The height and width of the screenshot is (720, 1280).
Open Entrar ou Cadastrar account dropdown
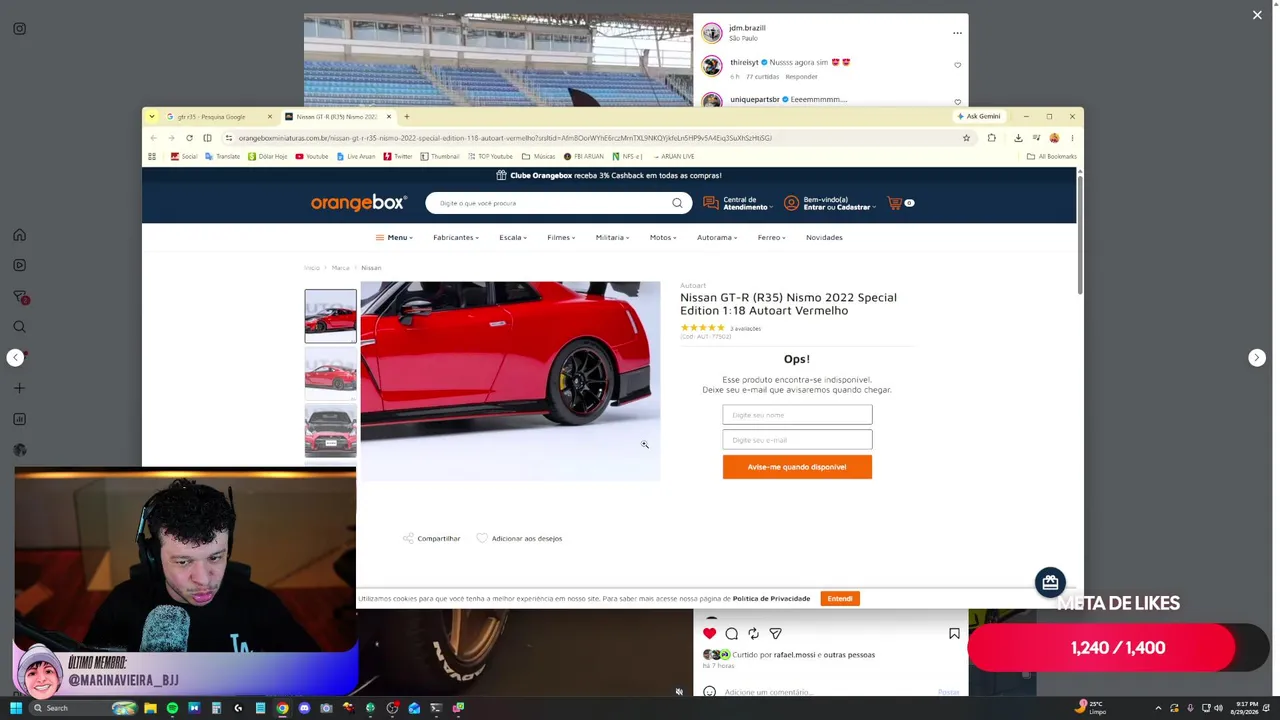[x=830, y=203]
